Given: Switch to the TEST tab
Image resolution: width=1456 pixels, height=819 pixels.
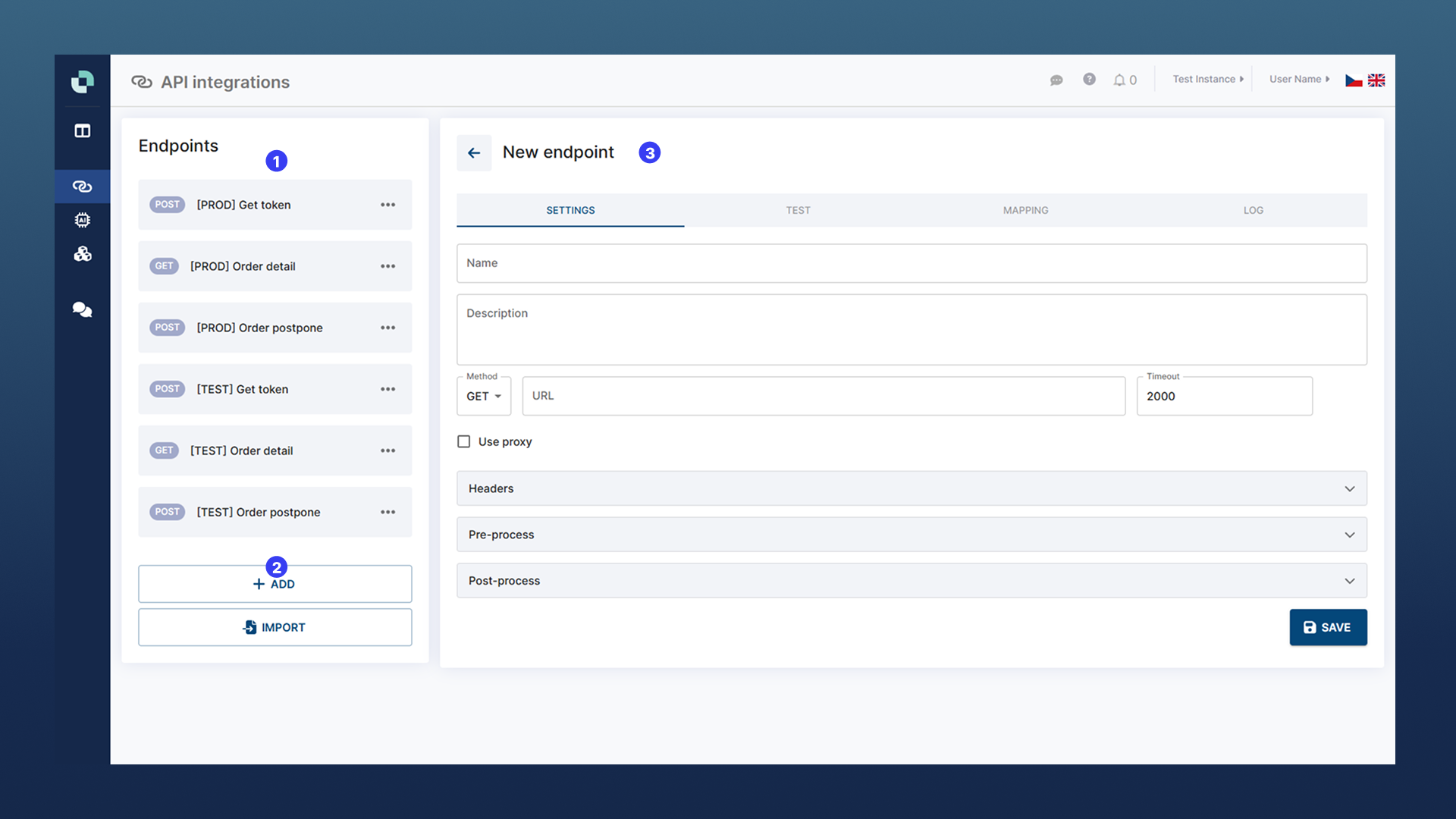Looking at the screenshot, I should point(798,210).
